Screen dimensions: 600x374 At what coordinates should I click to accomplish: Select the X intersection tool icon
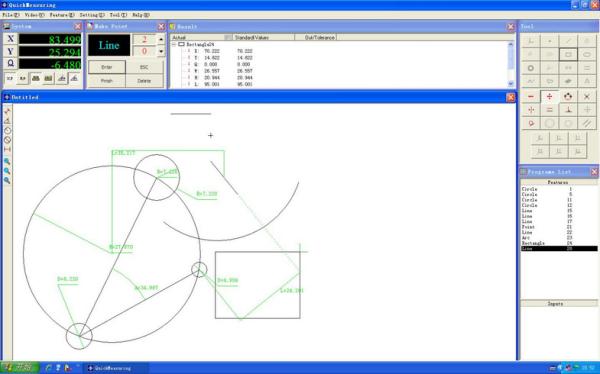(x=587, y=96)
